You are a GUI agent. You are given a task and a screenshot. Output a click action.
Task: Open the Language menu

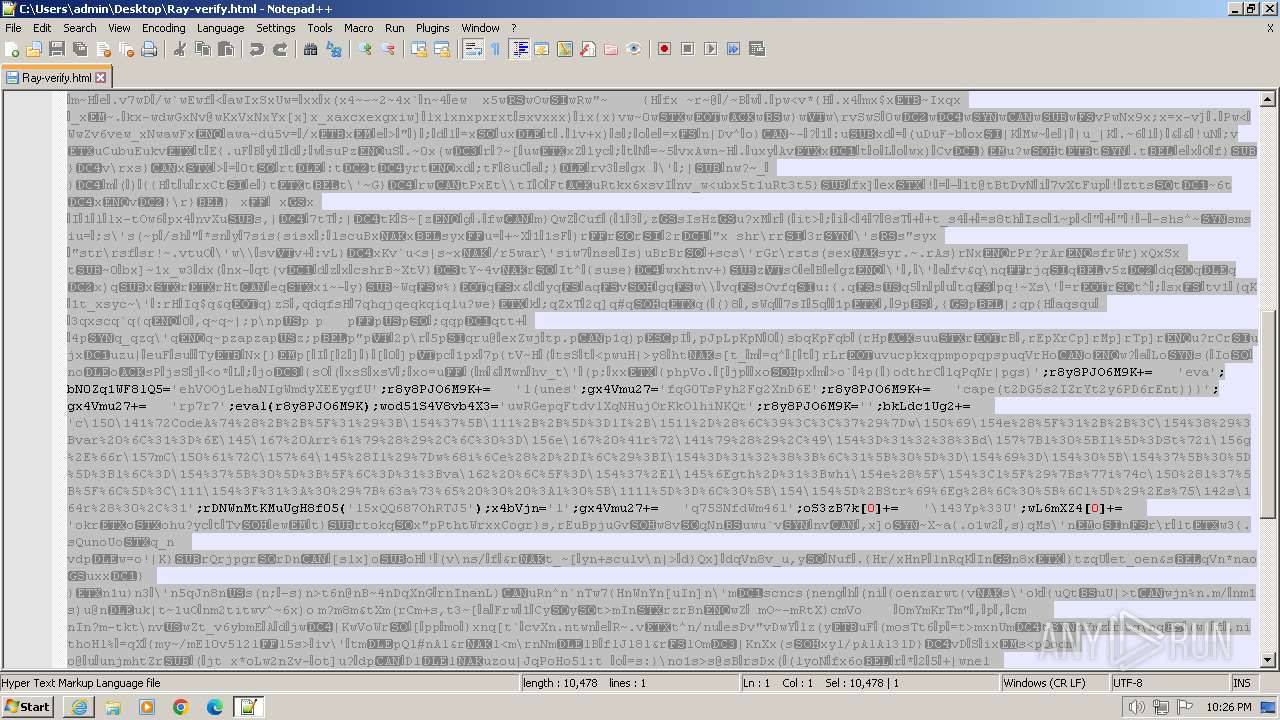(x=220, y=28)
